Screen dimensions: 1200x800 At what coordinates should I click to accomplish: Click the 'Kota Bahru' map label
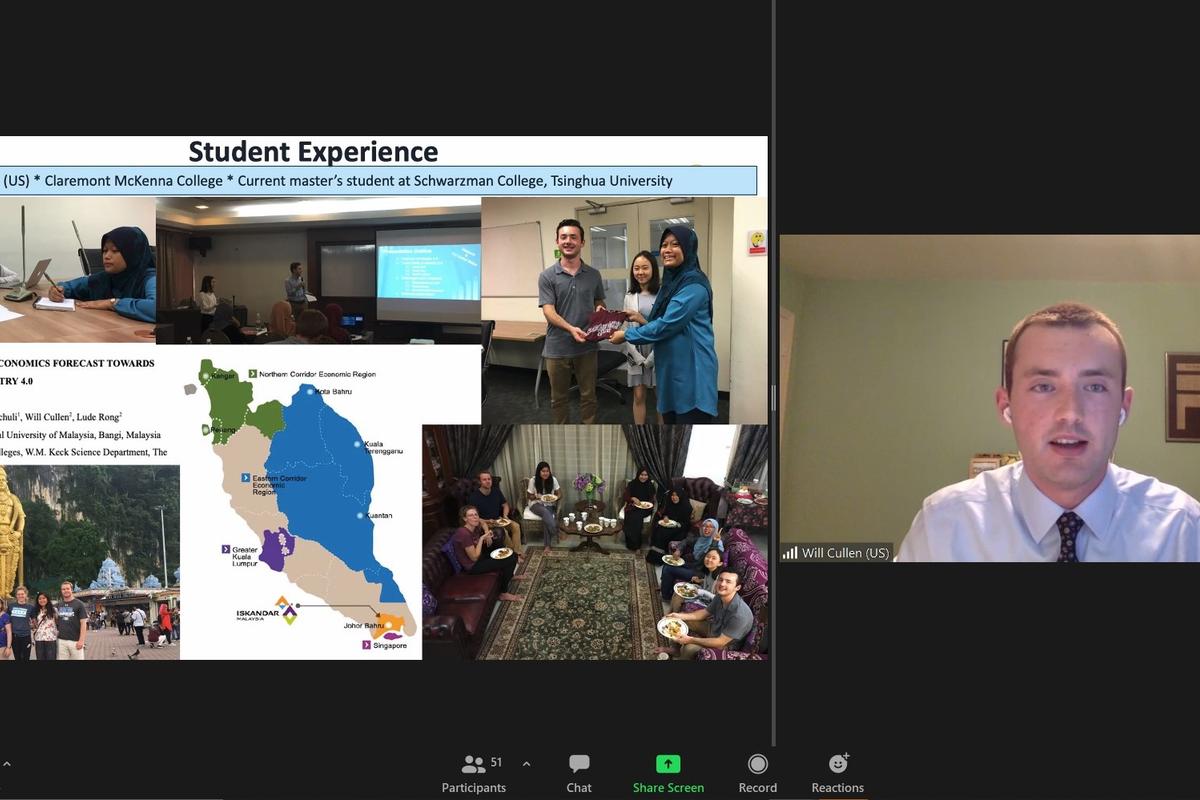point(335,392)
